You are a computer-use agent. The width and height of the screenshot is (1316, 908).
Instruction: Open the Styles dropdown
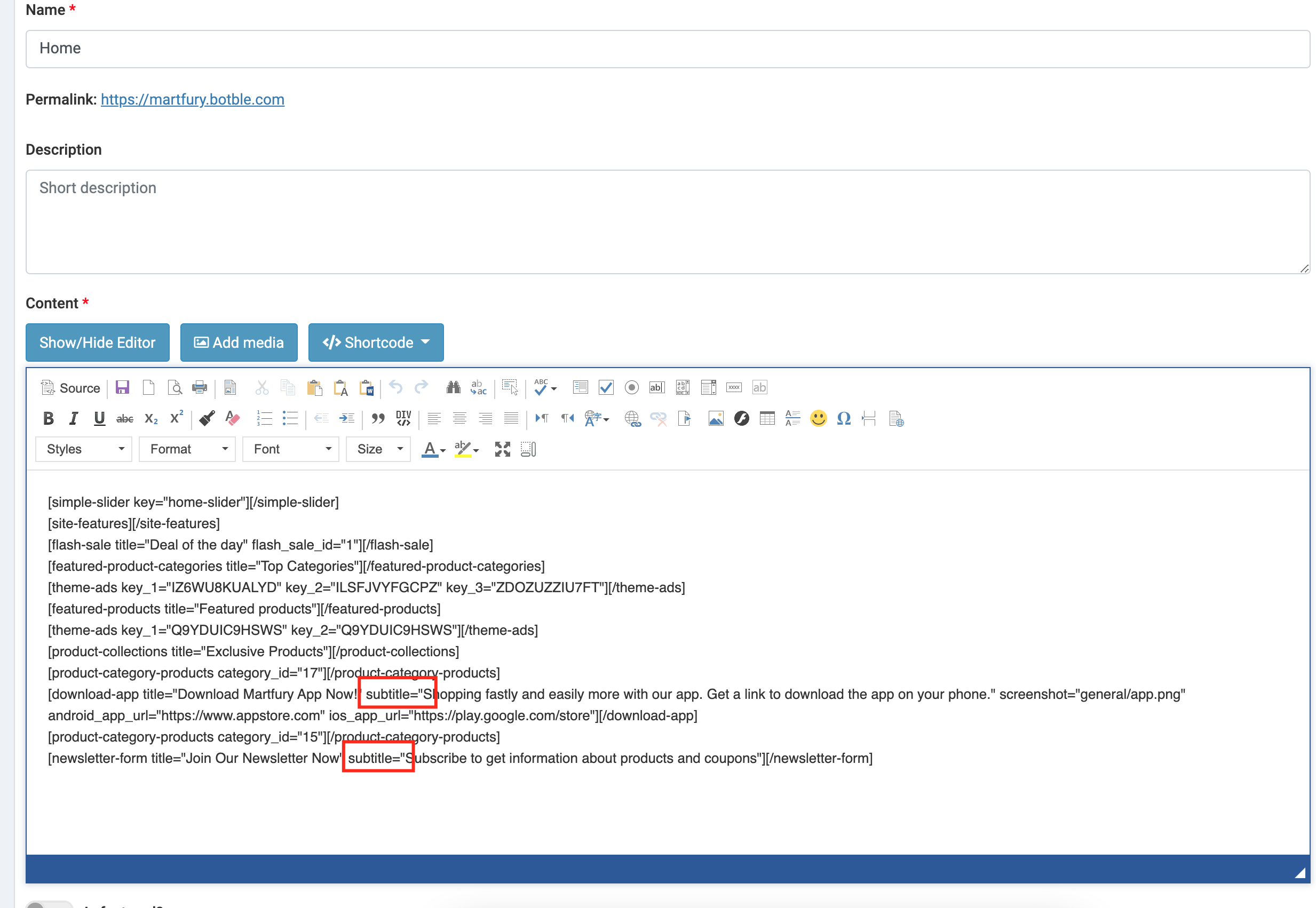pos(84,449)
